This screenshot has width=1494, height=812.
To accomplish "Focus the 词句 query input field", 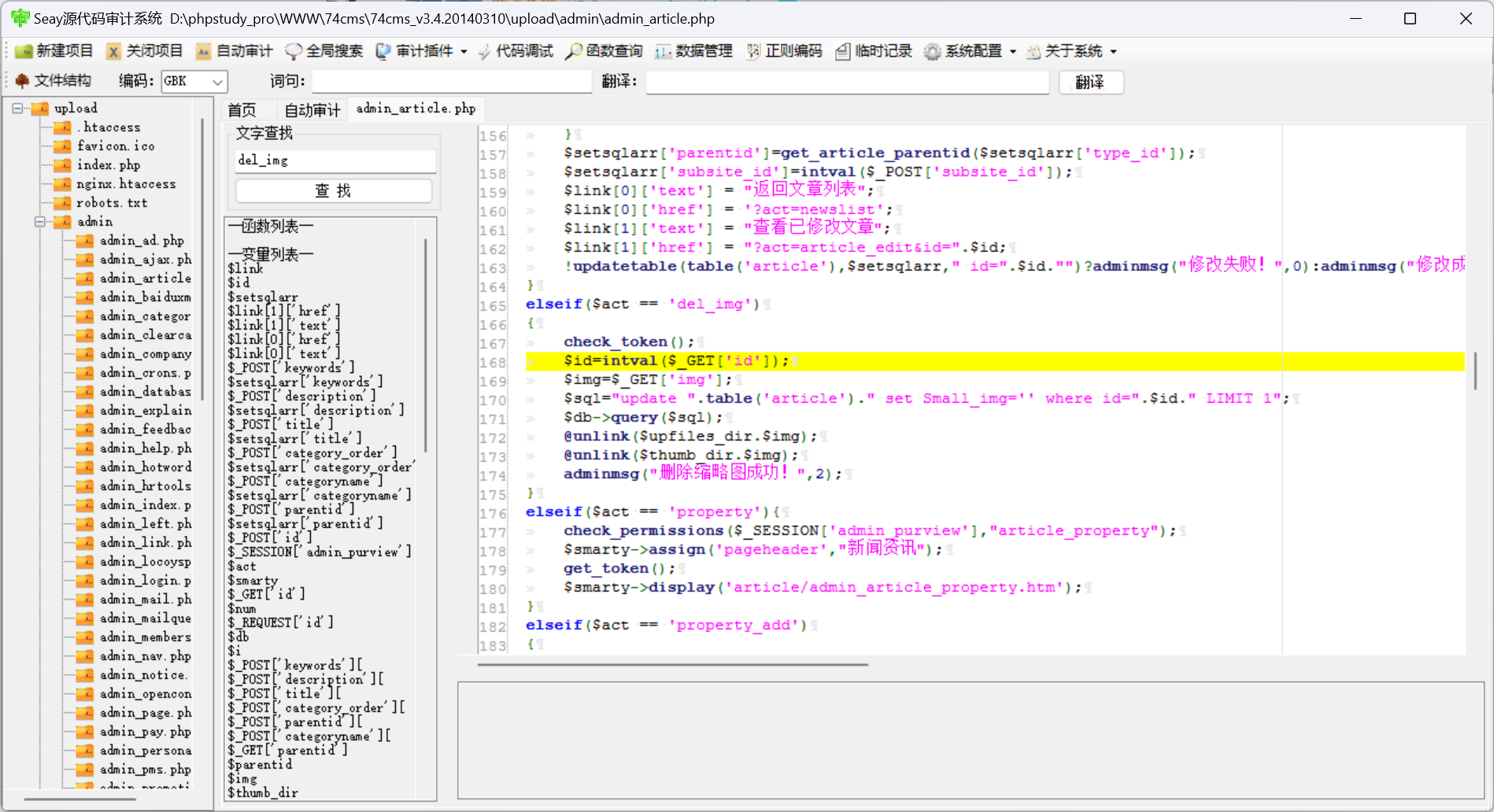I will click(451, 82).
